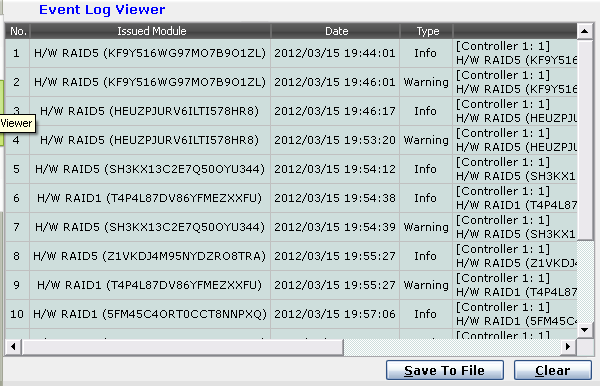Click 5FM45C4ORT0CCT8NNPXQ module cell
Image resolution: width=600 pixels, height=386 pixels.
150,314
